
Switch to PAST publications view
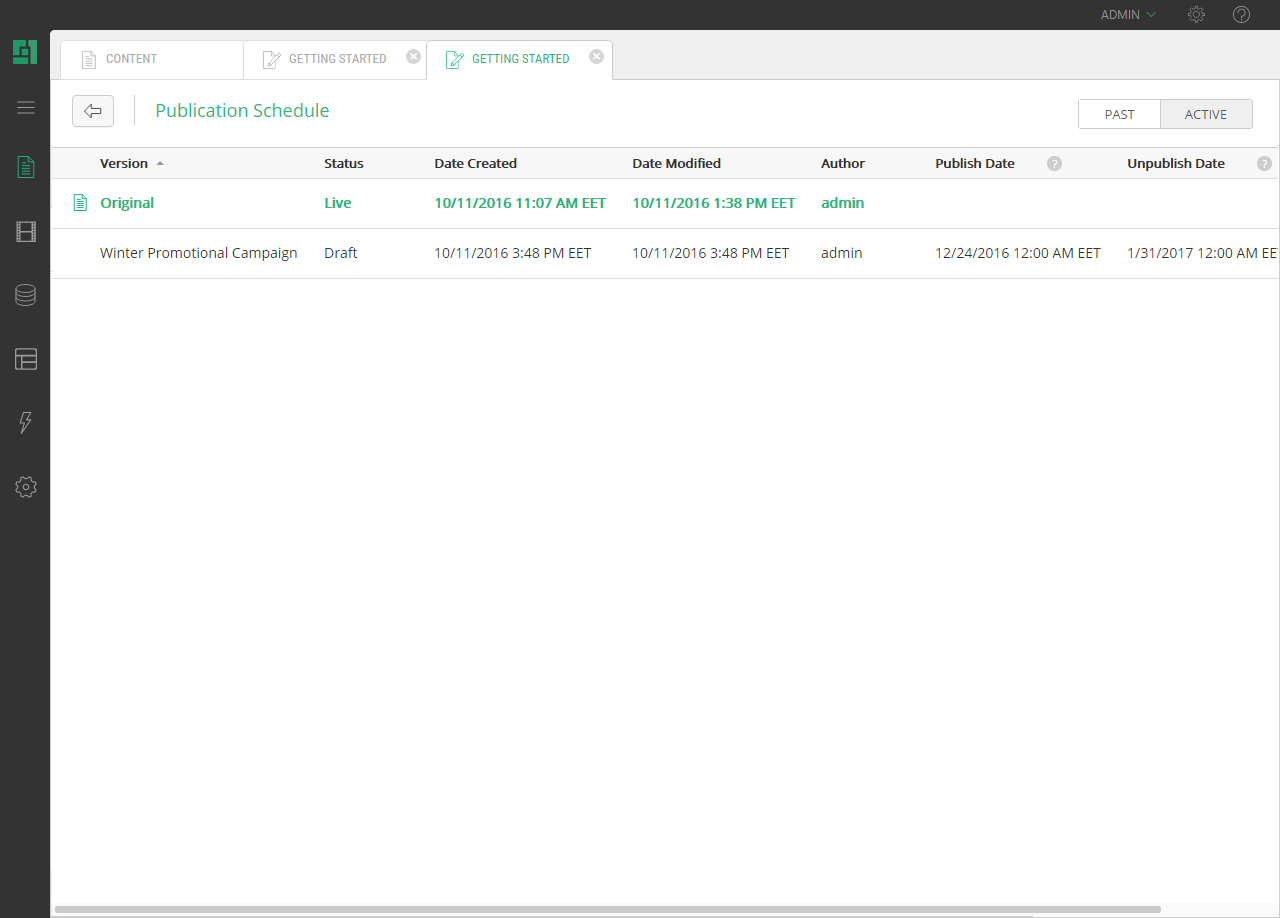1119,114
